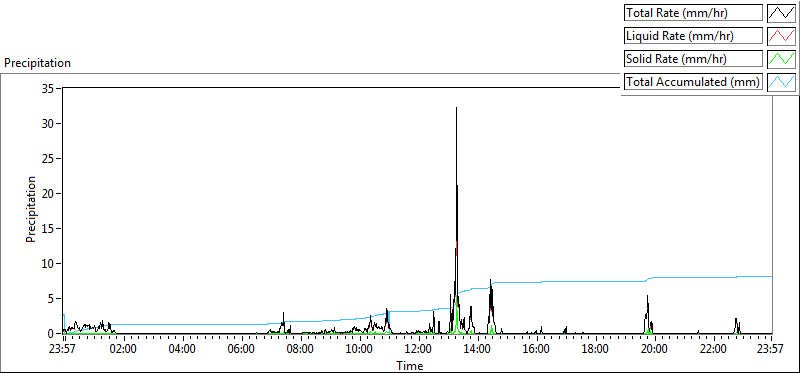Viewport: 800px width, 373px height.
Task: Click the 16:00 time axis label
Action: click(x=537, y=350)
